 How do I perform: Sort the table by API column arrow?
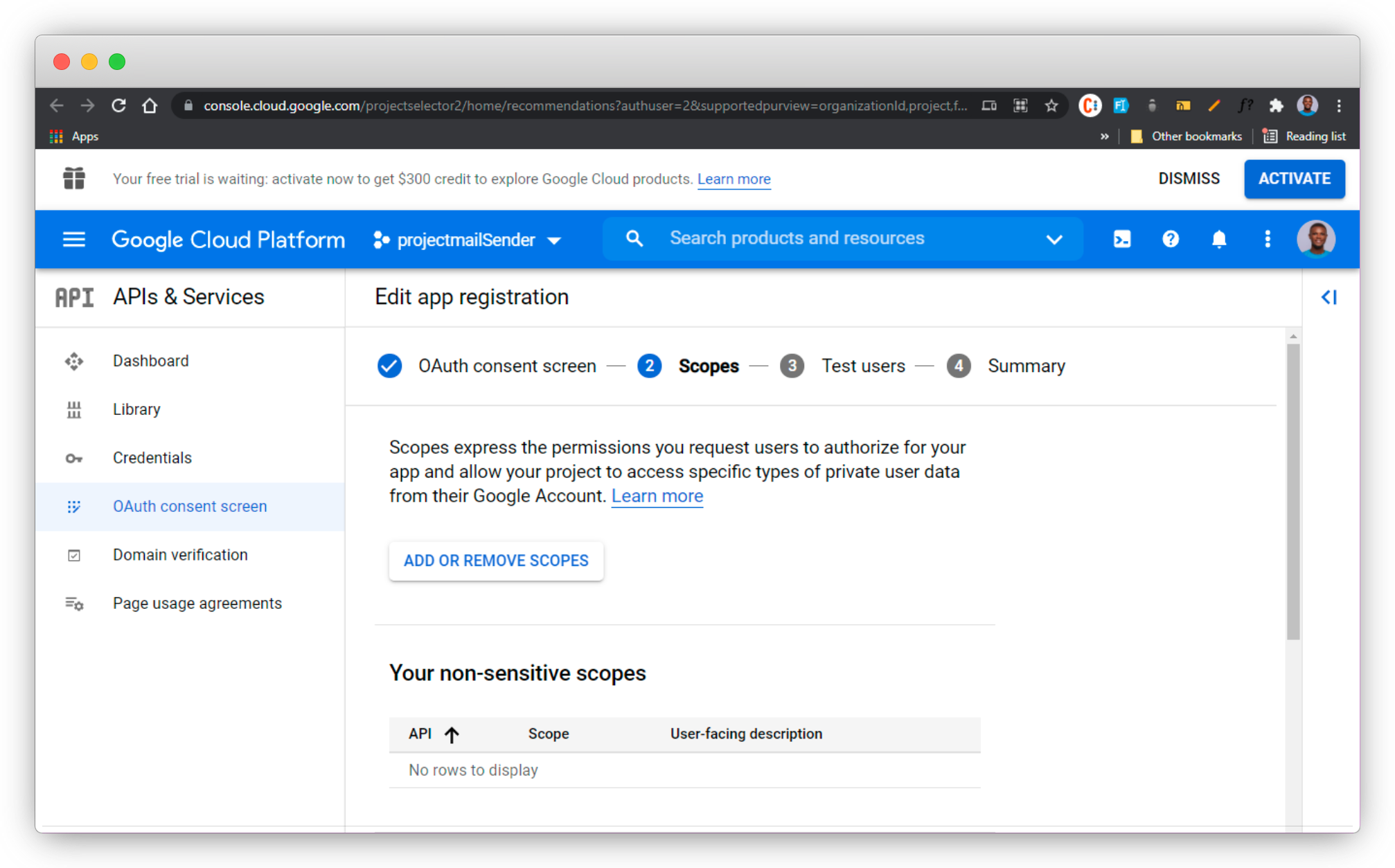452,734
